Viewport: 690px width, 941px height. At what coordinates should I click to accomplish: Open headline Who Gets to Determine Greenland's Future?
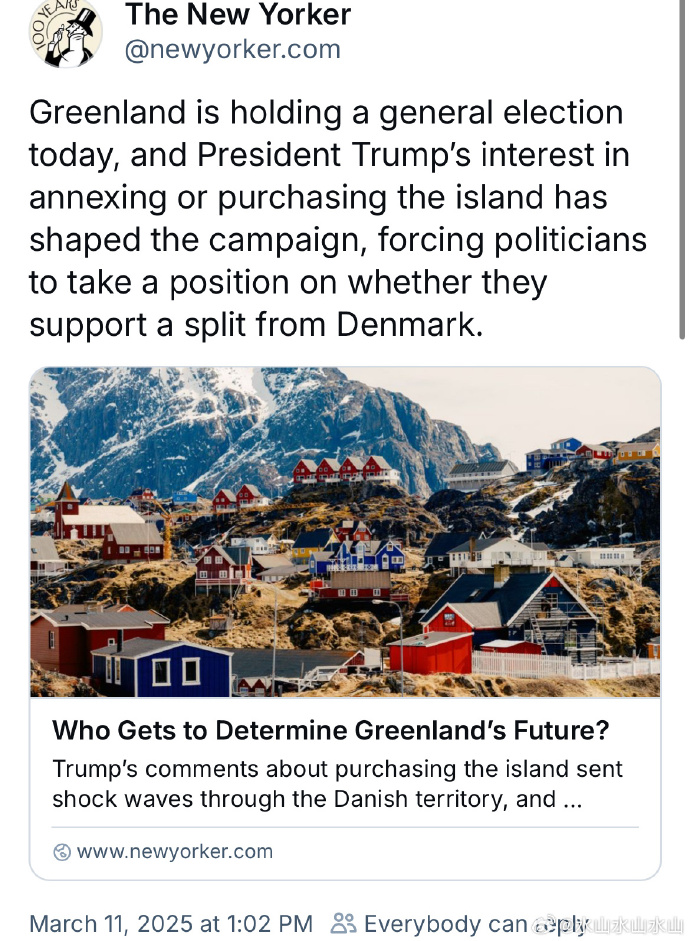coord(331,730)
